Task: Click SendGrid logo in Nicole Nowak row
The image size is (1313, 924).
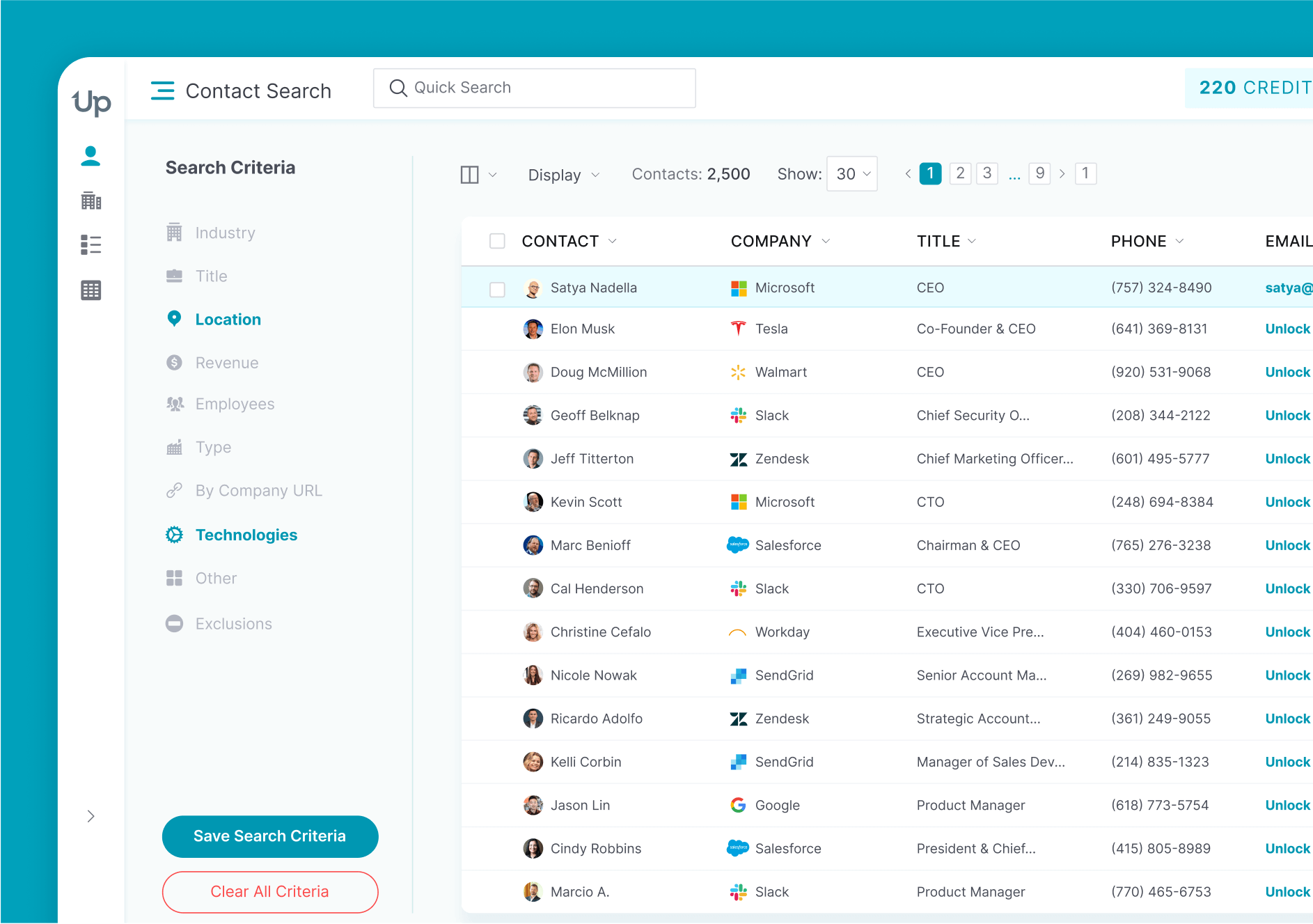Action: click(x=738, y=675)
